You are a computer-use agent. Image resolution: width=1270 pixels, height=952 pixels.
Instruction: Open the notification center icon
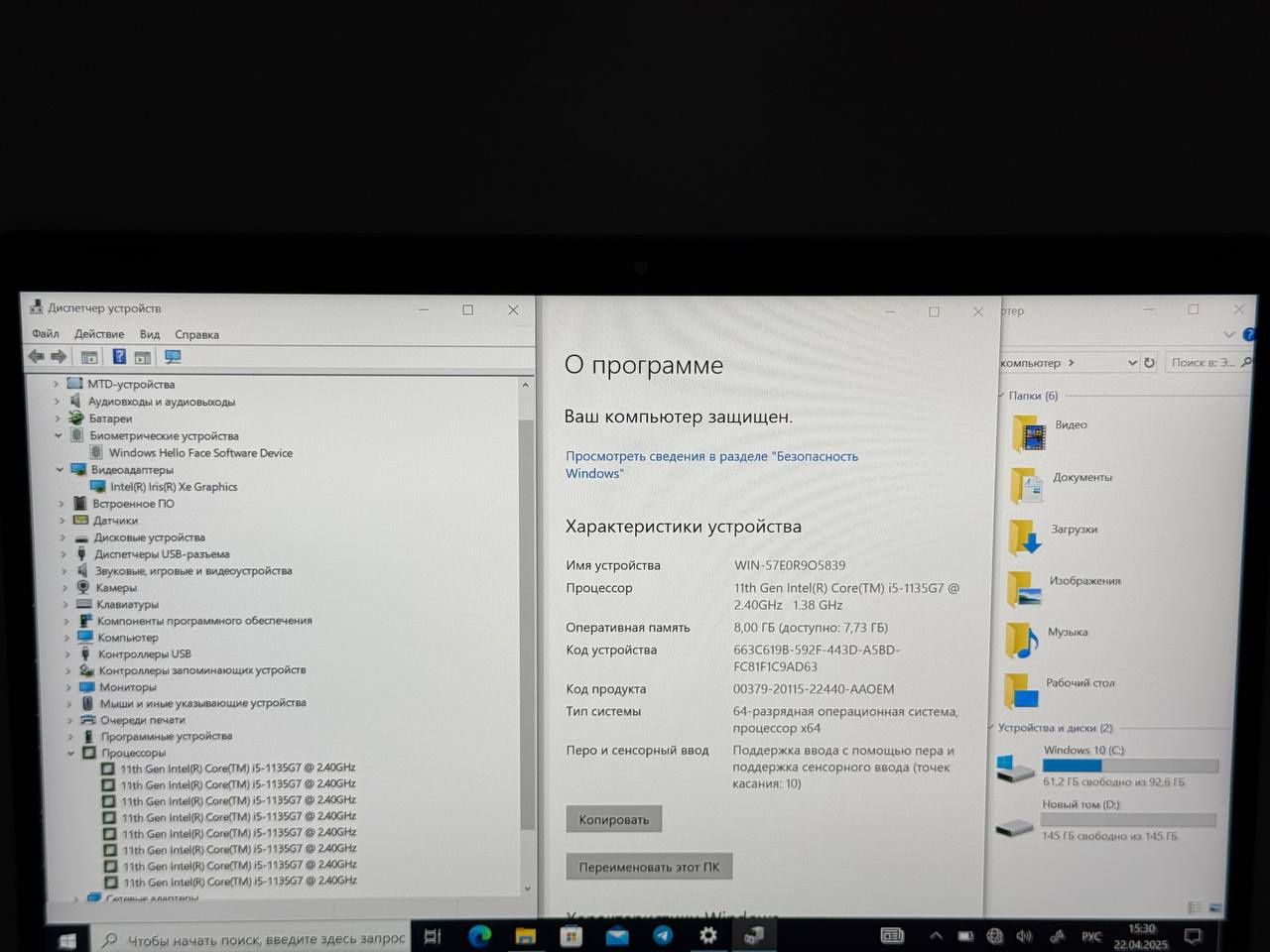click(x=1194, y=936)
